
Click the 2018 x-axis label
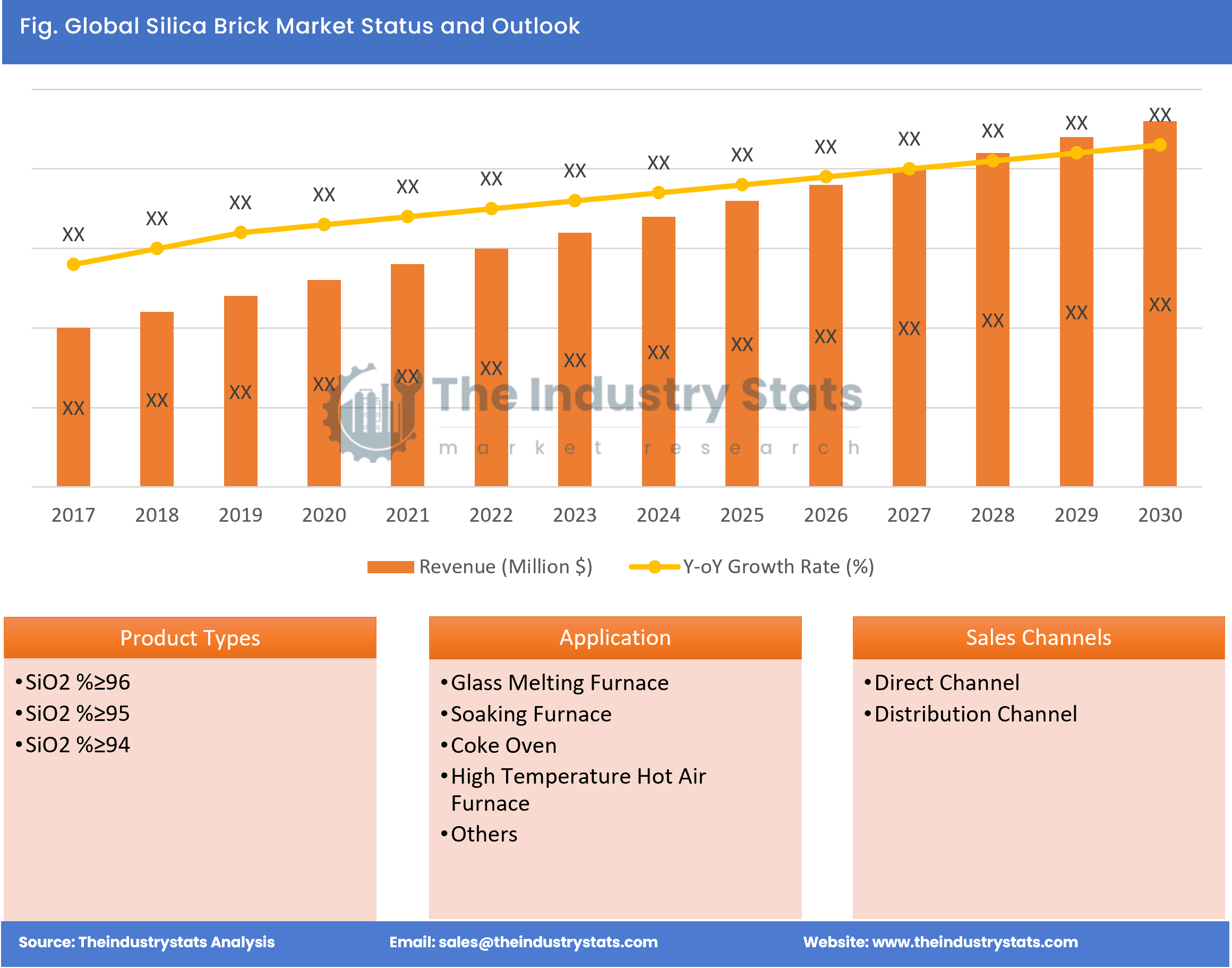click(157, 515)
